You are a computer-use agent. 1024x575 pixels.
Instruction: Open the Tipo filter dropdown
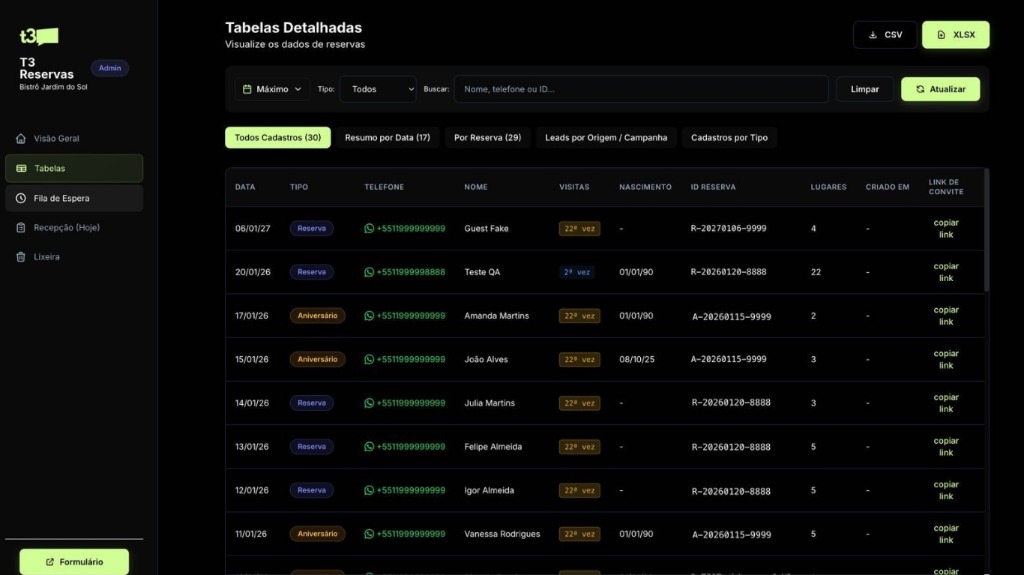(378, 89)
